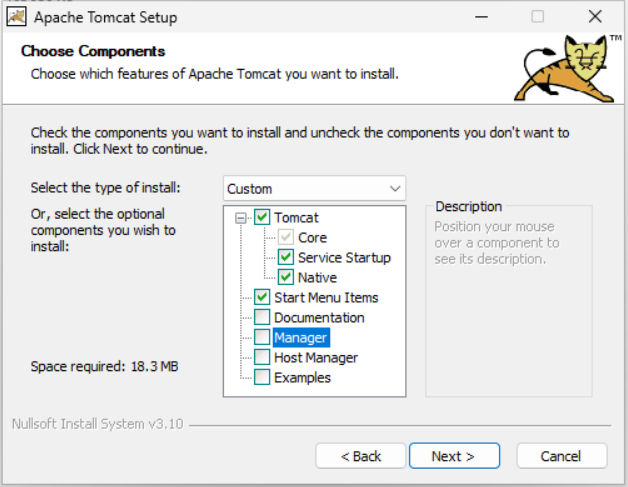Uncheck the Tomcat component checkbox
This screenshot has width=628, height=487.
click(262, 218)
